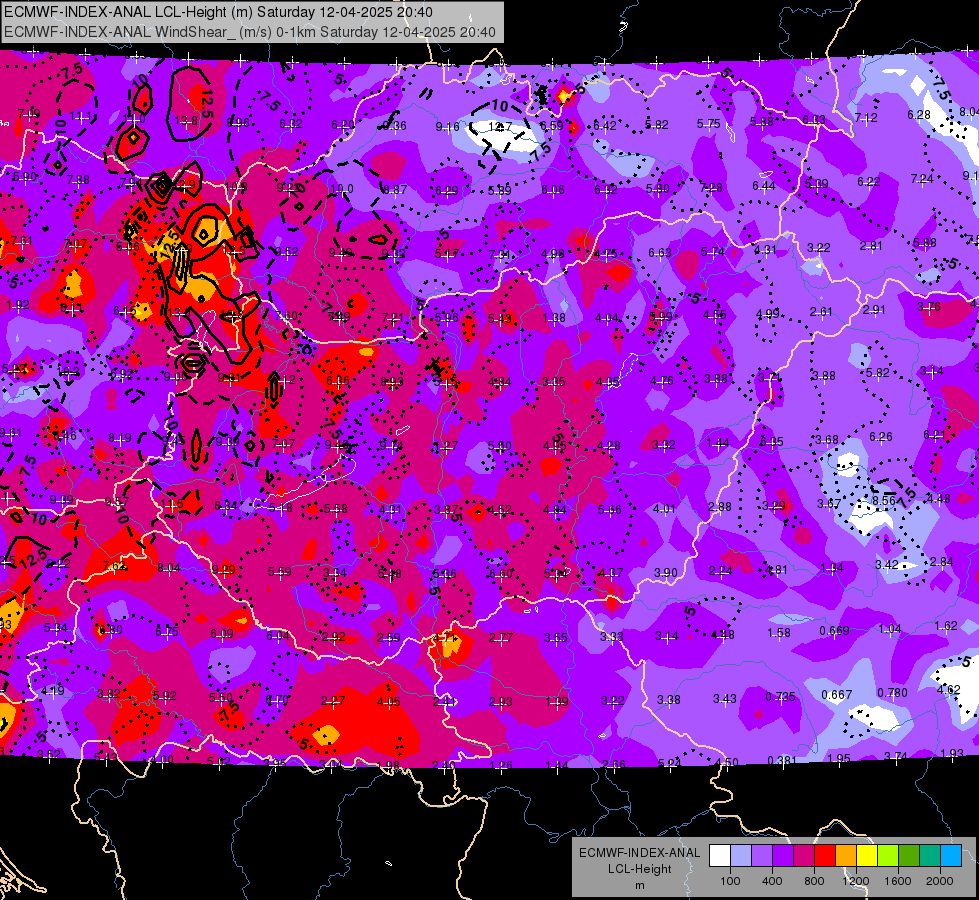The width and height of the screenshot is (979, 900).
Task: Click the wind shear value '2.61'
Action: [821, 312]
